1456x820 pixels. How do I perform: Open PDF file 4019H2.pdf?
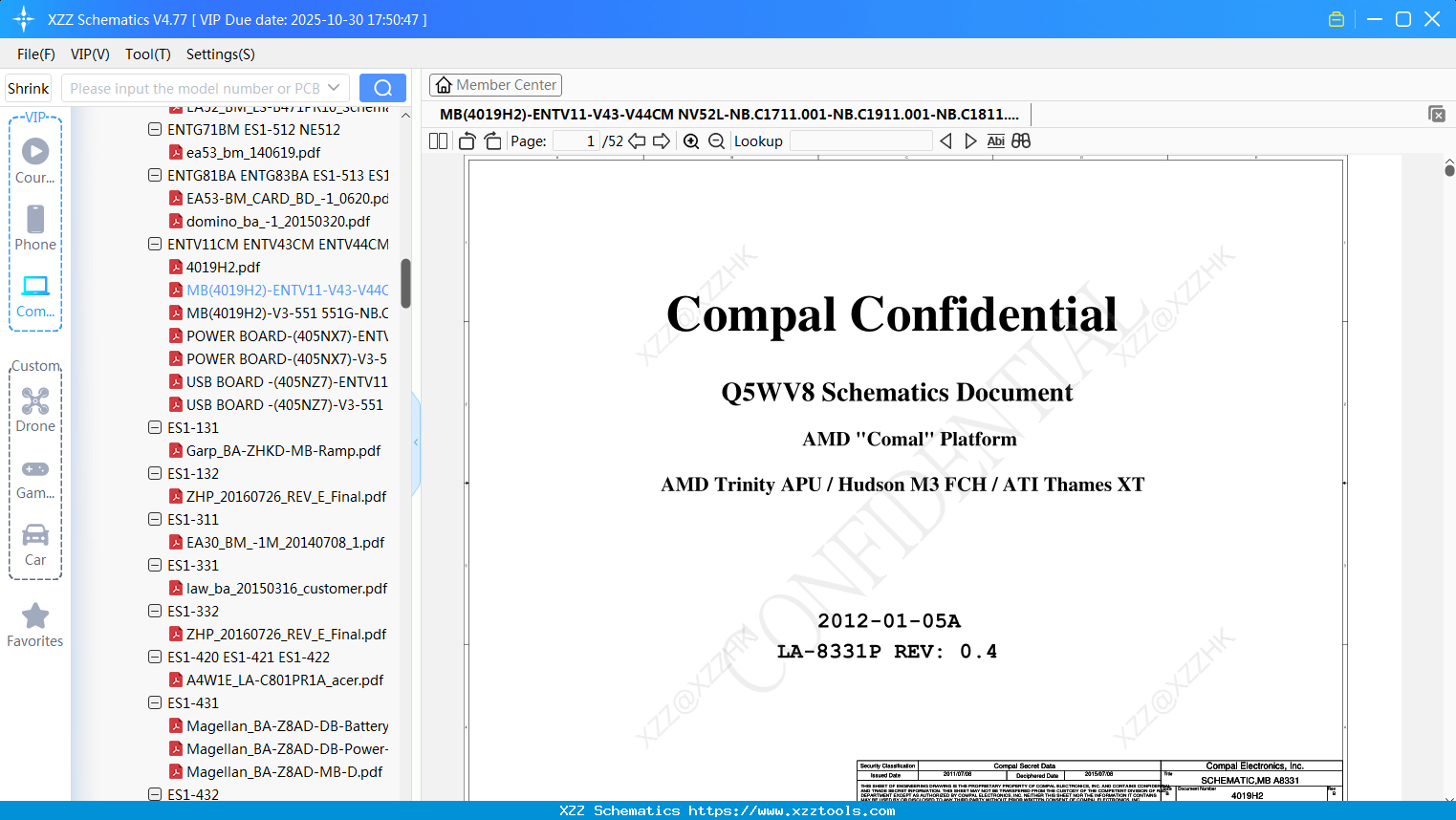click(x=223, y=267)
